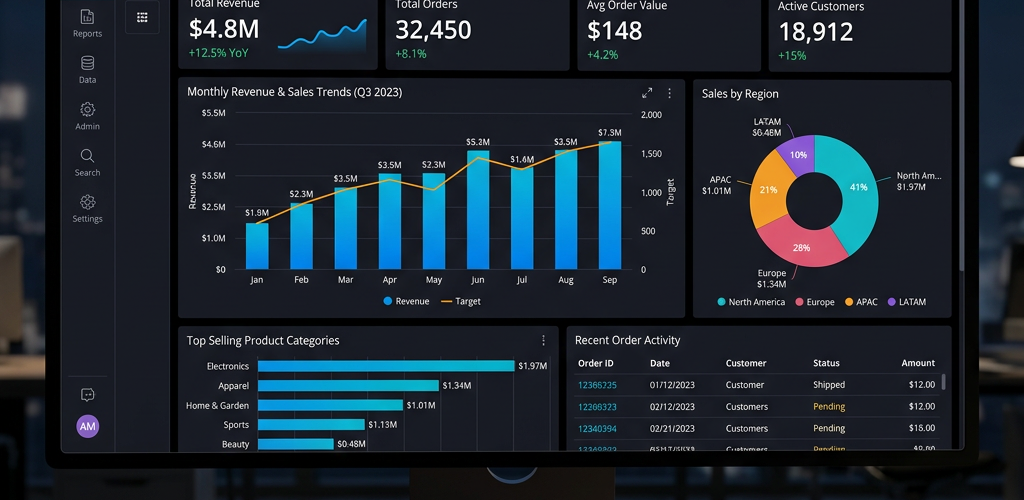Open the Data database icon
This screenshot has width=1024, height=500.
[88, 63]
